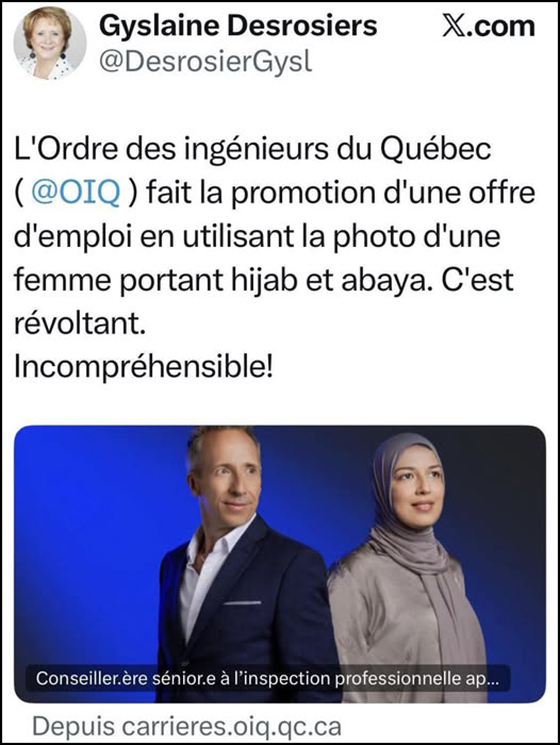Open the @DesrosierGysl handle

206,62
